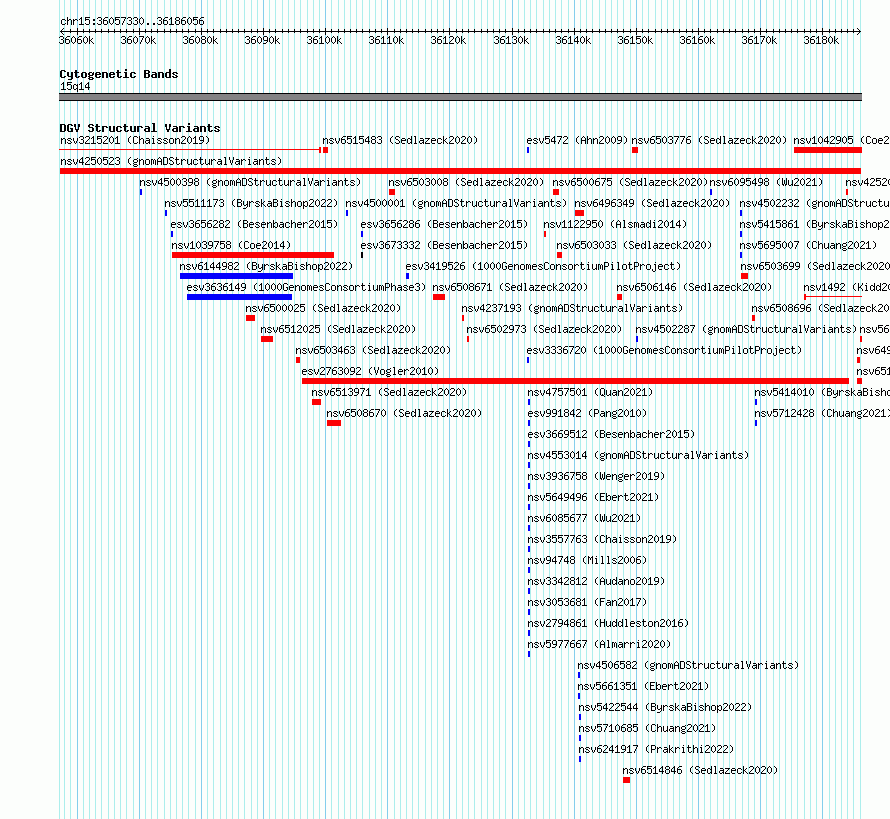The width and height of the screenshot is (890, 819).
Task: Open esv3656282 (Besenbacher2015) label
Action: pyautogui.click(x=254, y=224)
